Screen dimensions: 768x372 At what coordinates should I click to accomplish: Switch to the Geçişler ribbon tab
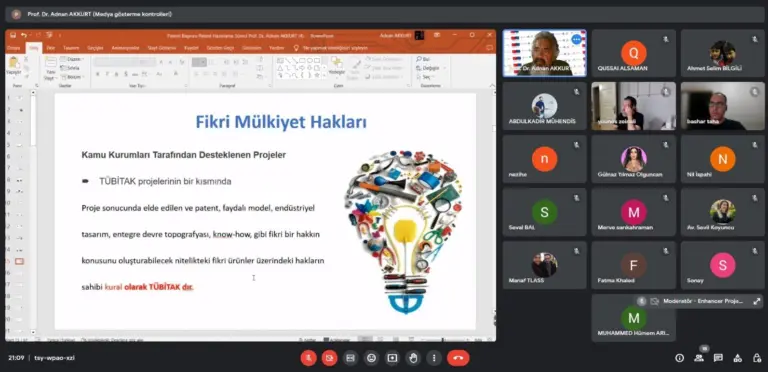click(95, 48)
